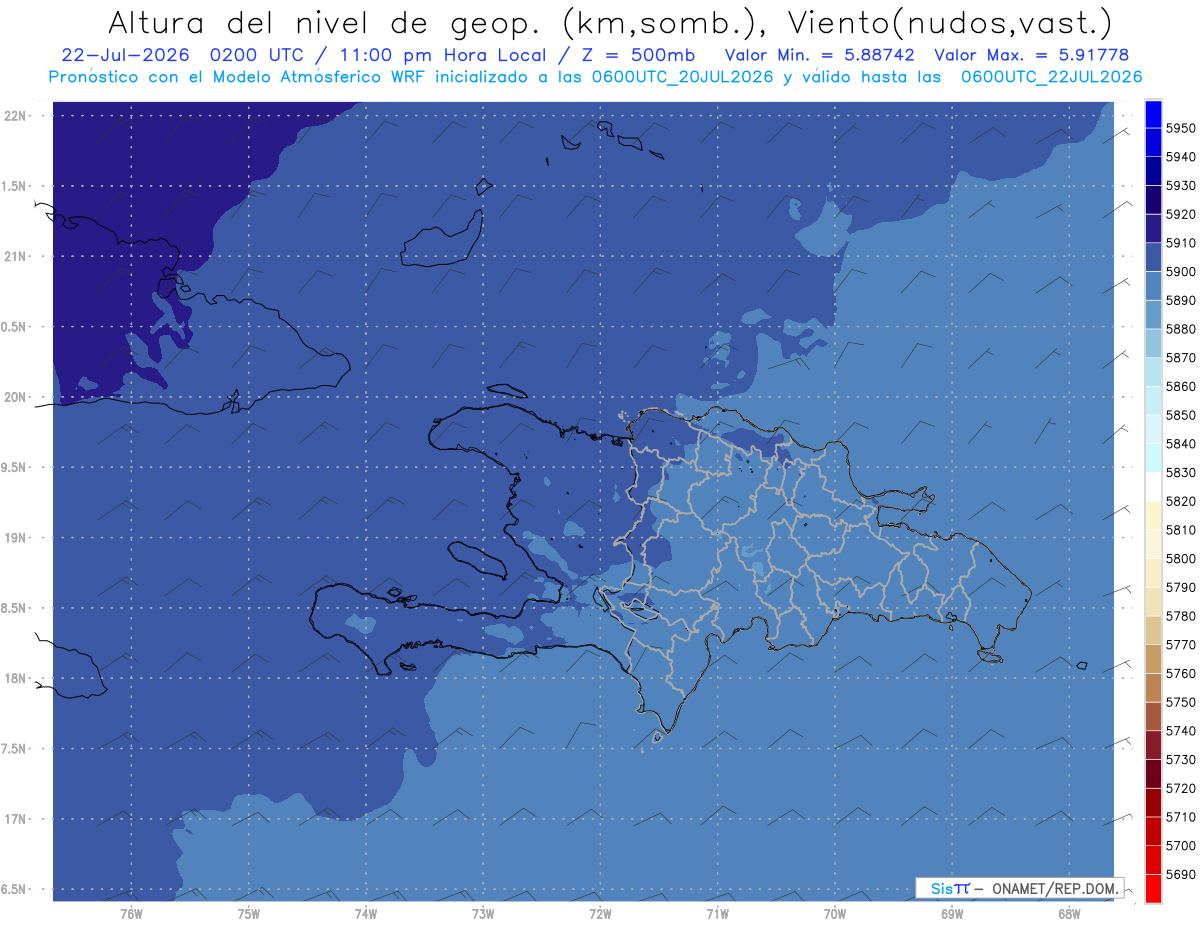Click the 19N latitude axis label
Screen dimensions: 1200x927
(x=15, y=538)
